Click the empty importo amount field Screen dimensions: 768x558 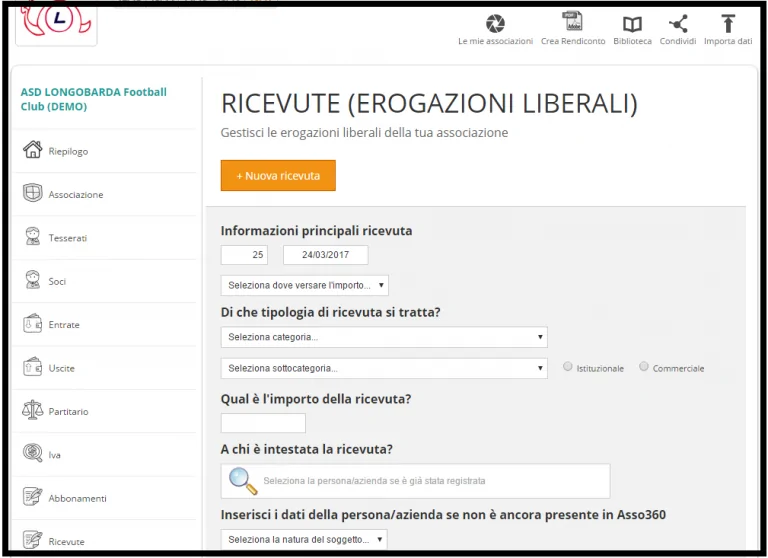(x=263, y=423)
